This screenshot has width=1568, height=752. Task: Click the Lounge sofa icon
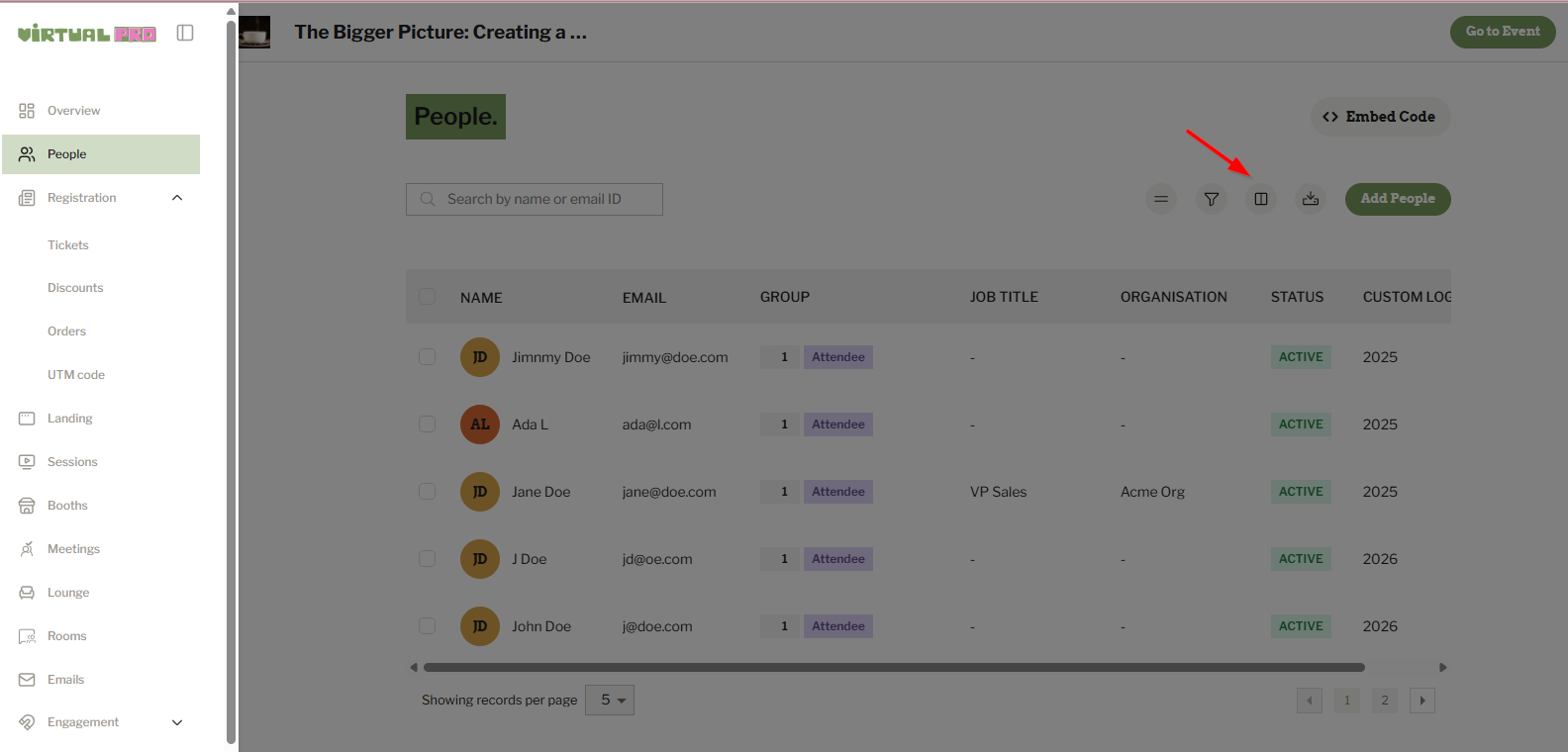[x=27, y=593]
